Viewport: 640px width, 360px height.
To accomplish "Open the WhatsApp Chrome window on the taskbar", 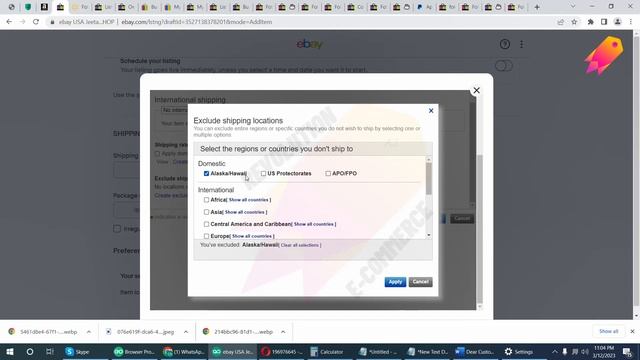I will [184, 351].
